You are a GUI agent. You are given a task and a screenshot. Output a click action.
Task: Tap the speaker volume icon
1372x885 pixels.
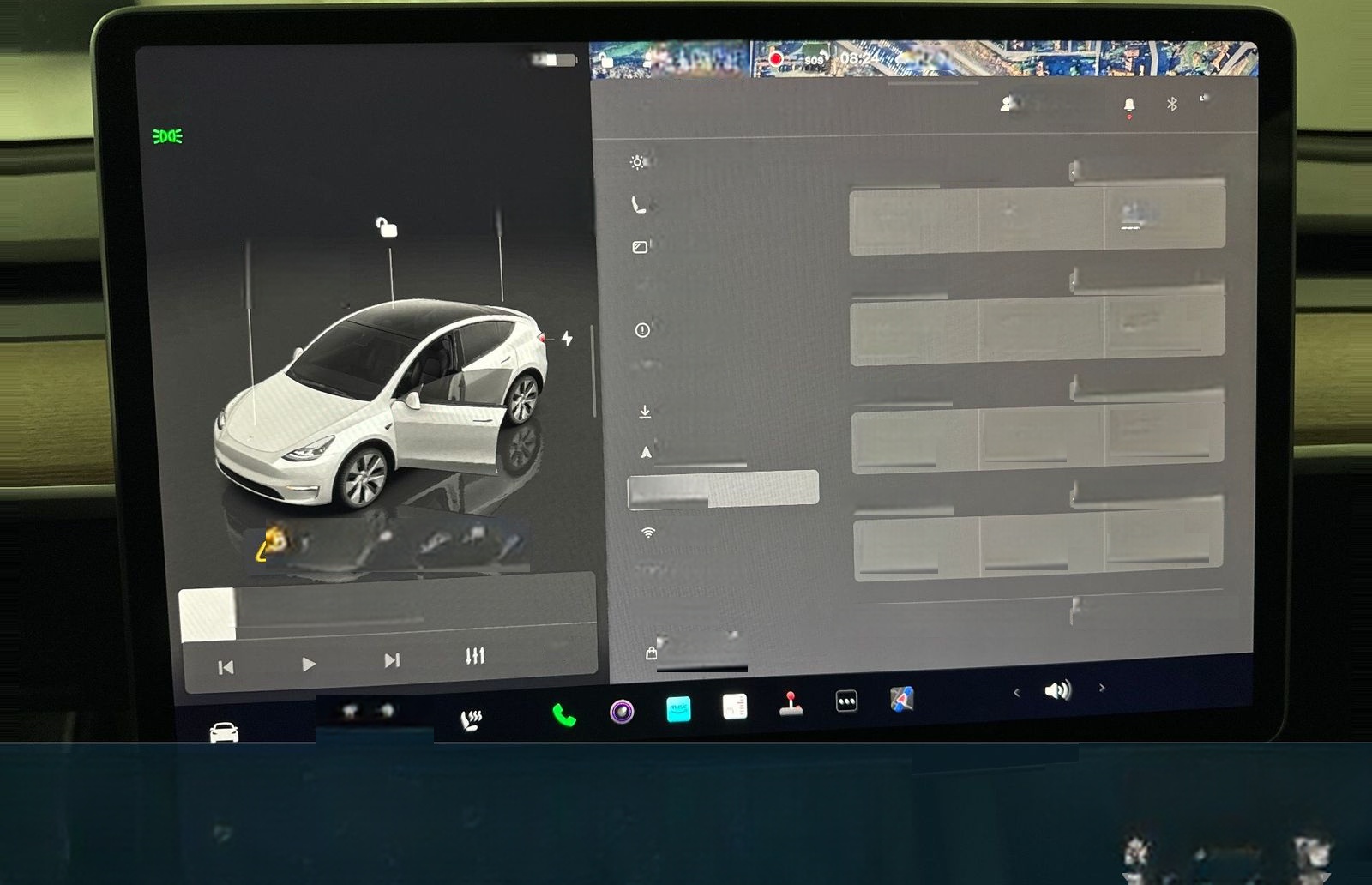[1058, 689]
